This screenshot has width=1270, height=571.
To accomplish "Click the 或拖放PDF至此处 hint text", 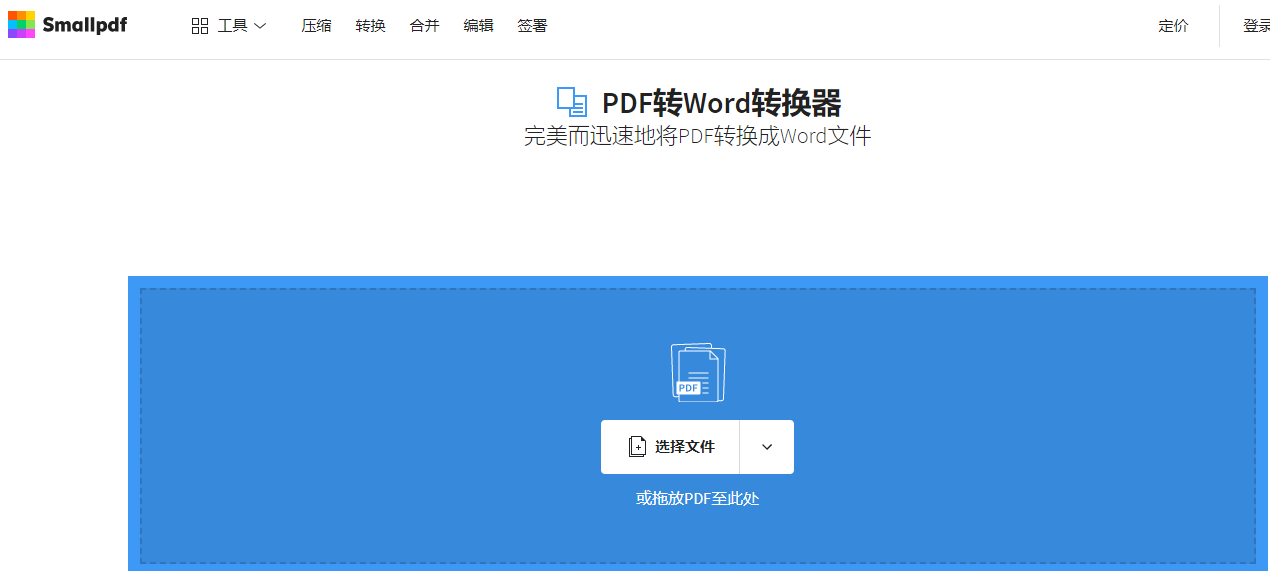I will click(697, 498).
